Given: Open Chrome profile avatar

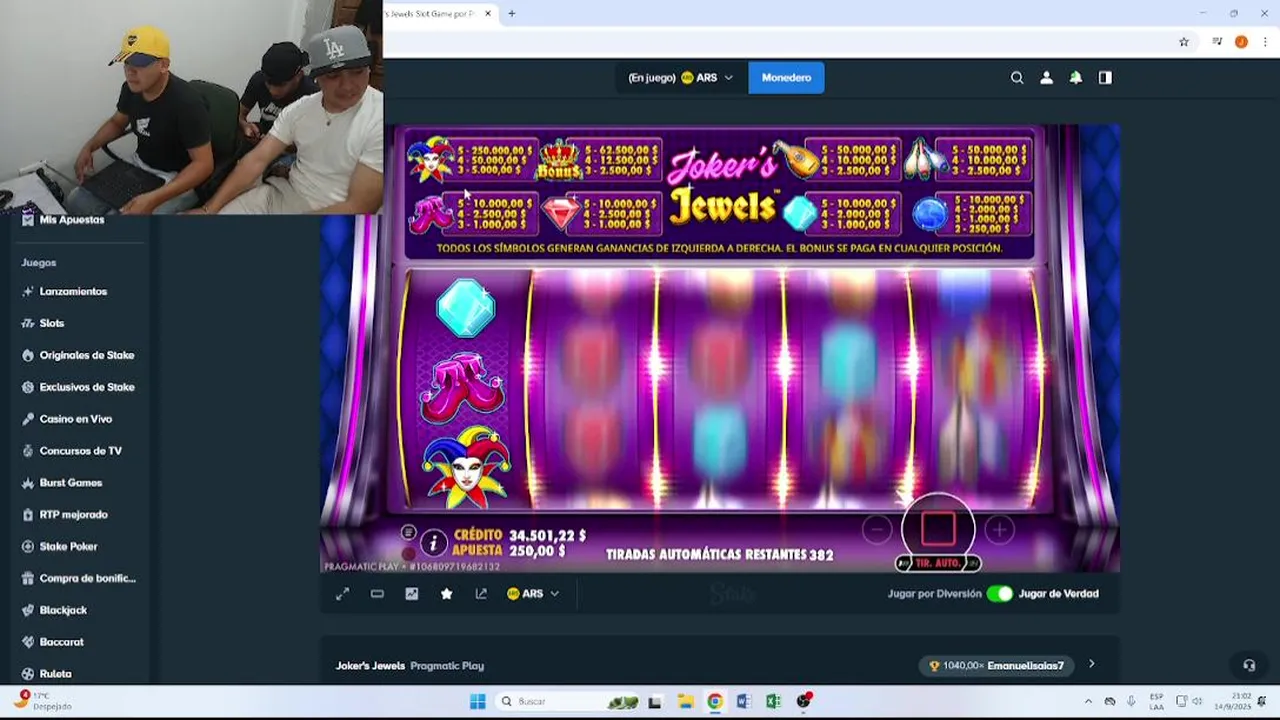Looking at the screenshot, I should pos(1241,42).
